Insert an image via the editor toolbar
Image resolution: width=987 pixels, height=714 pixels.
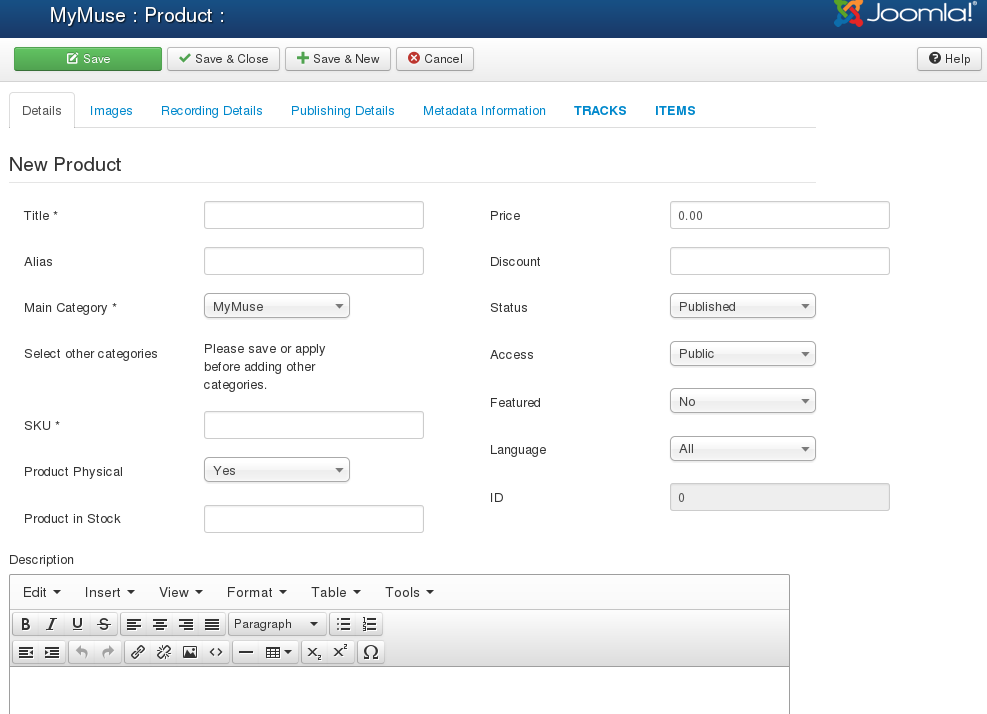(x=190, y=652)
